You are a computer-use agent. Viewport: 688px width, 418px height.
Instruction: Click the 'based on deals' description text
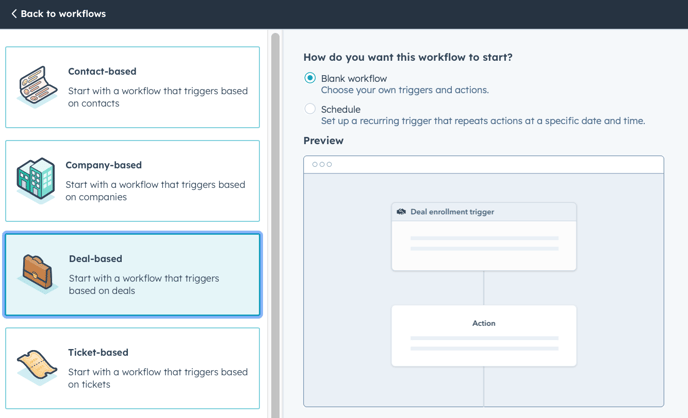pyautogui.click(x=102, y=291)
